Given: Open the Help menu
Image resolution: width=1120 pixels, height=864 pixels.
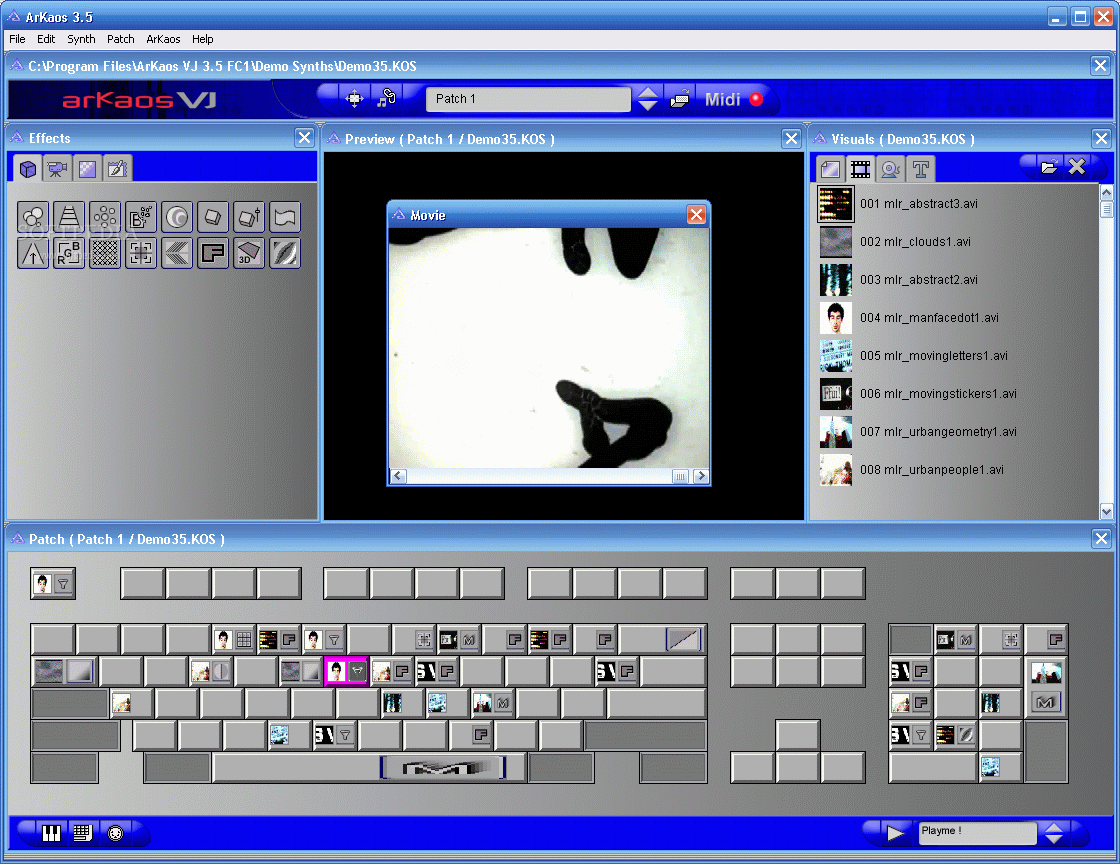Looking at the screenshot, I should tap(202, 39).
